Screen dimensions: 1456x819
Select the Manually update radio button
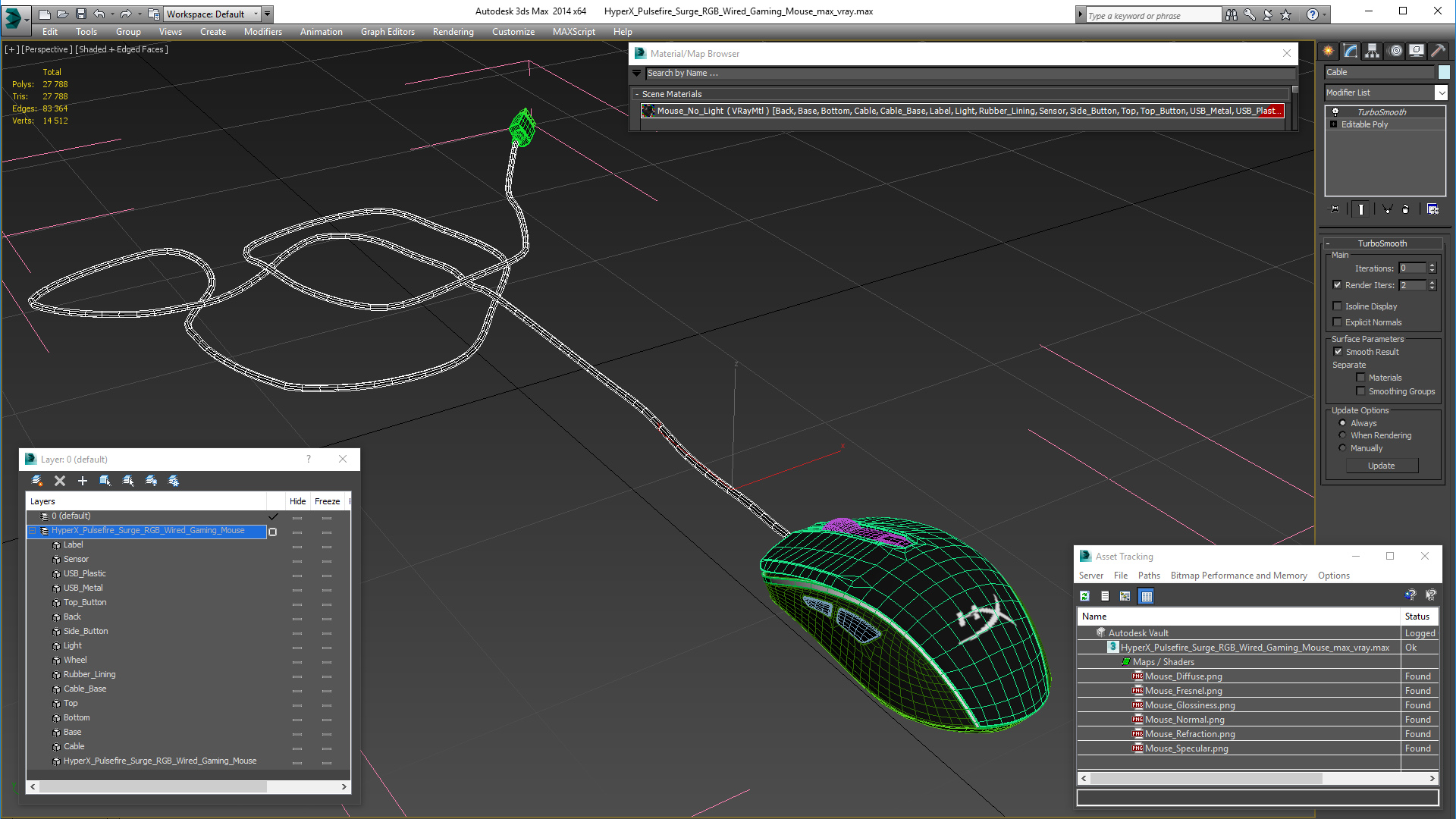1343,448
